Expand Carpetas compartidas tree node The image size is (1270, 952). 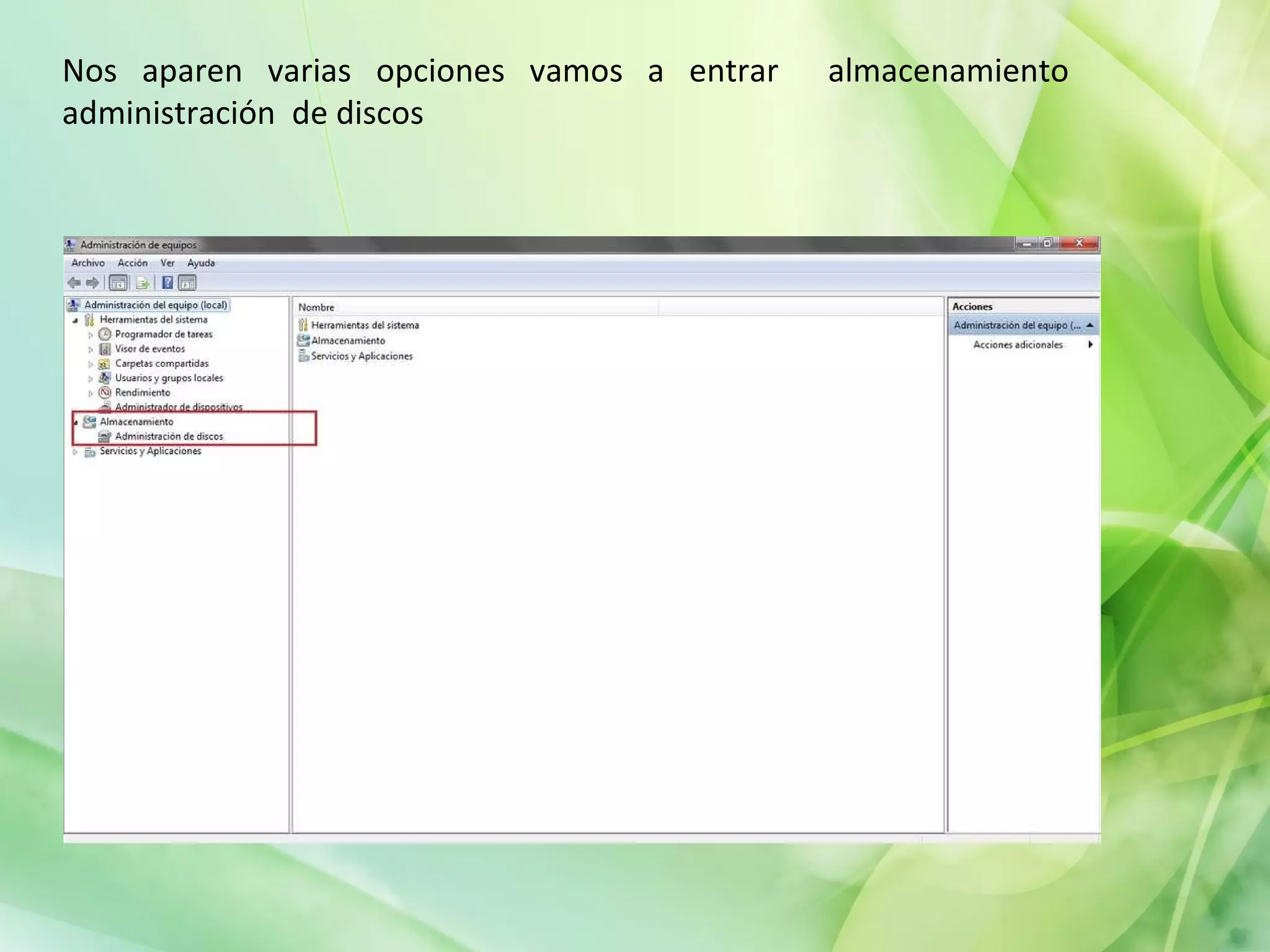91,364
